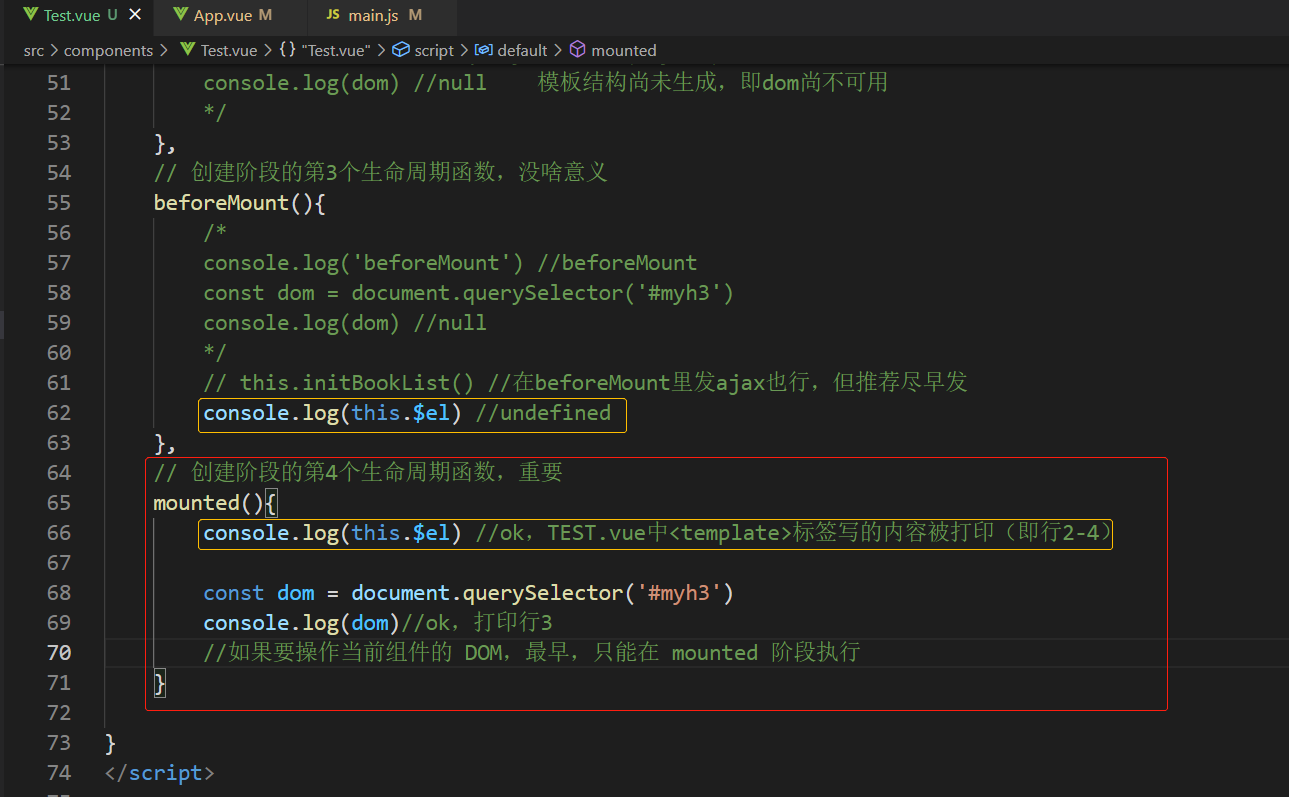Click the Vue file icon in breadcrumbs
The image size is (1289, 797).
point(187,50)
